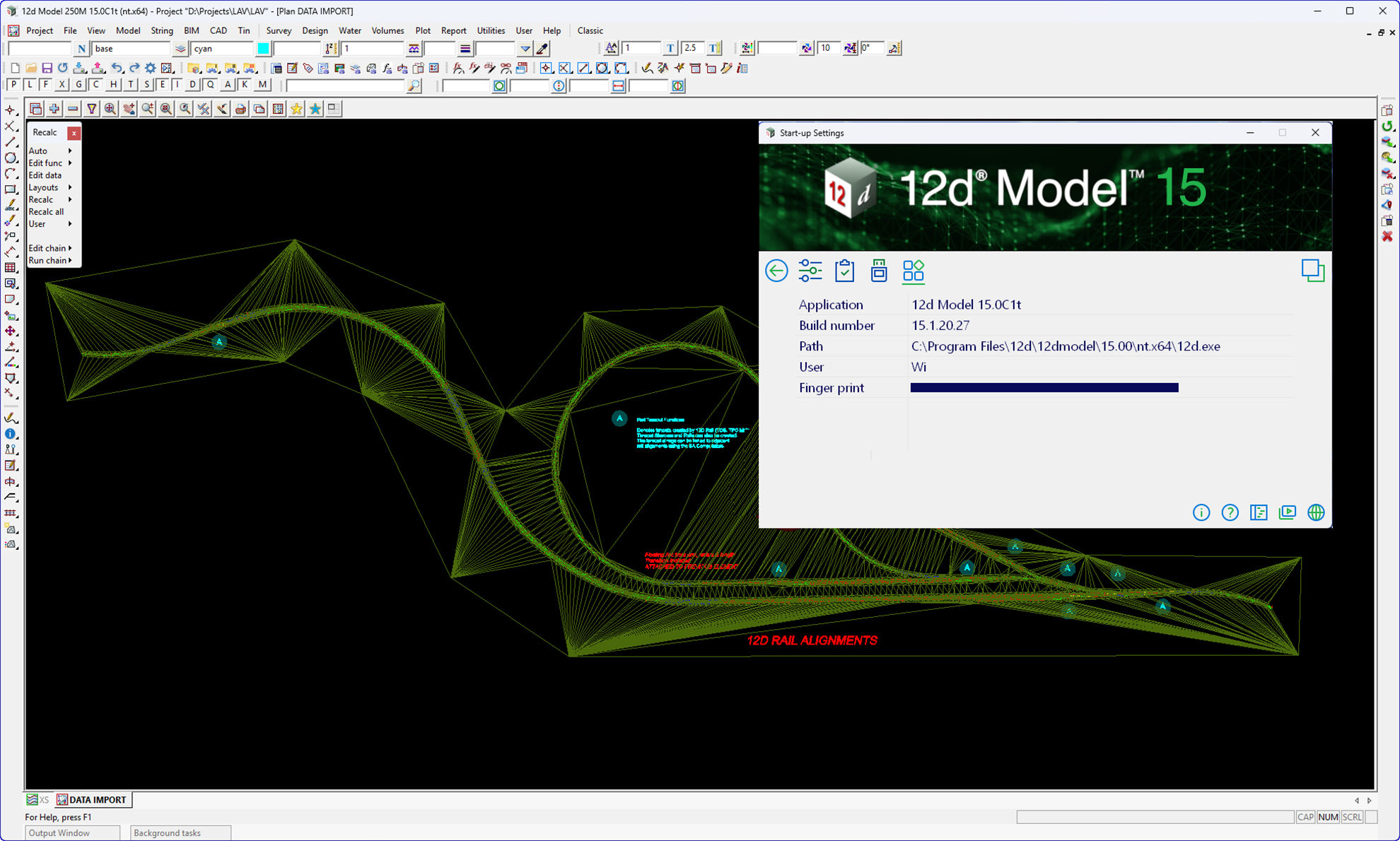Click the colour name field showing cyan
Image resolution: width=1400 pixels, height=841 pixels.
point(222,48)
